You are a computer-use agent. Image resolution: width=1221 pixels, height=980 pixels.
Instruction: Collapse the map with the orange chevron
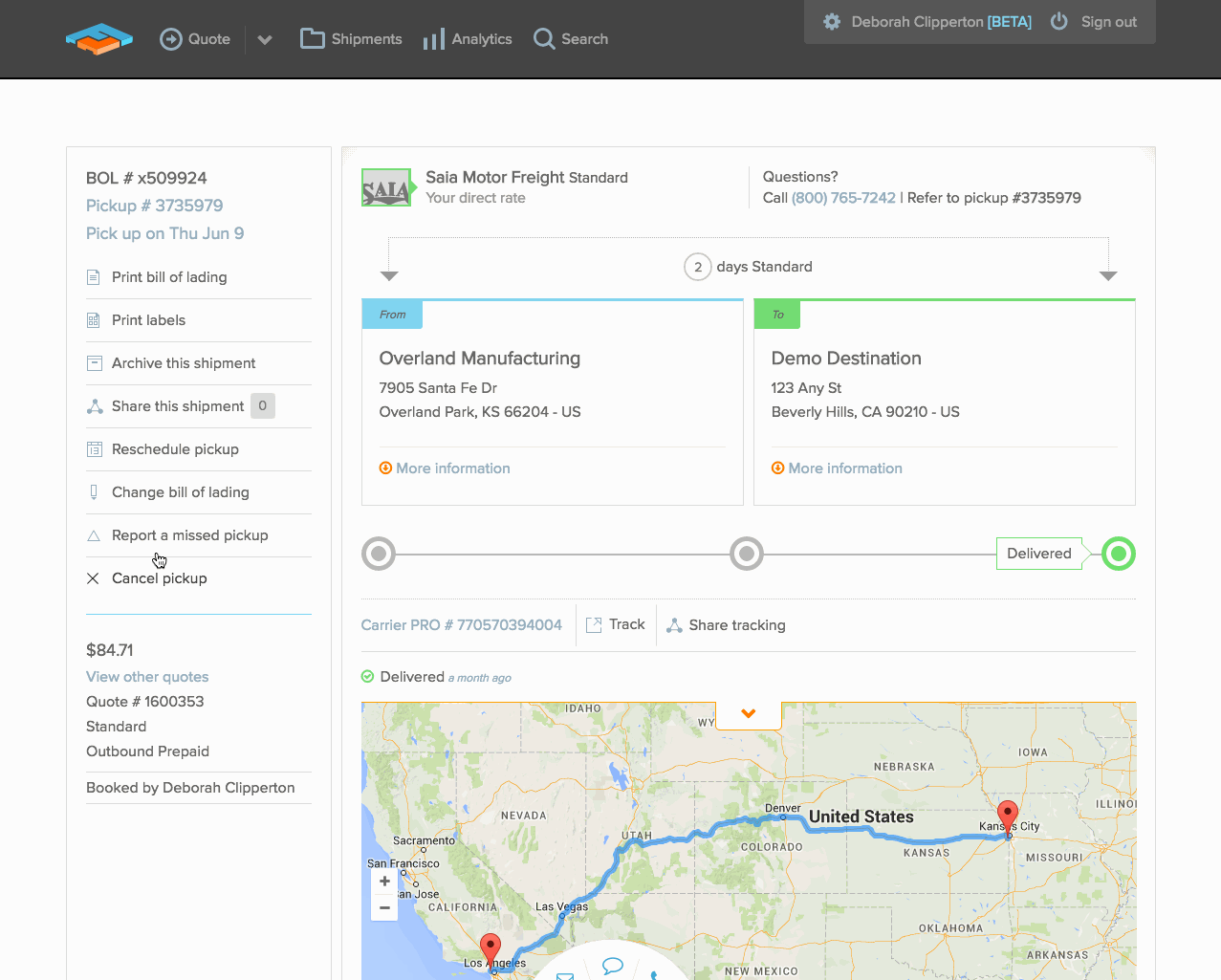tap(749, 713)
